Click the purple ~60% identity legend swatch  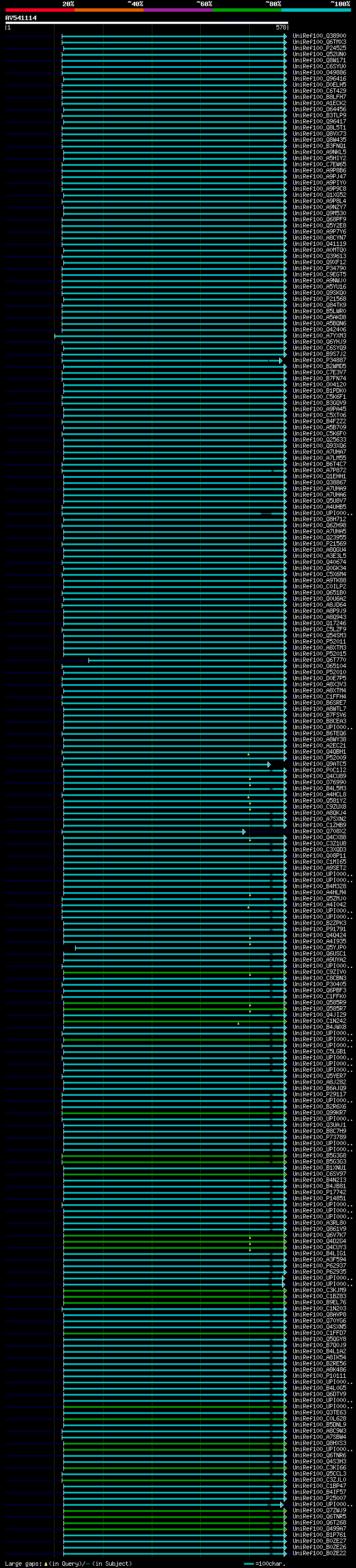coord(177,10)
